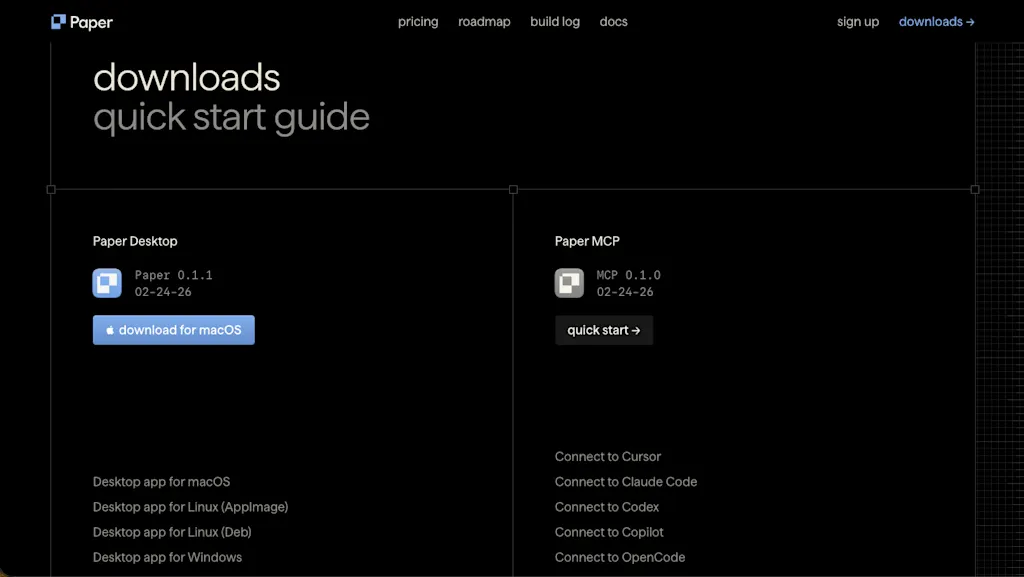This screenshot has height=577, width=1024.
Task: Open Connect to Copilot guide
Action: pyautogui.click(x=609, y=532)
